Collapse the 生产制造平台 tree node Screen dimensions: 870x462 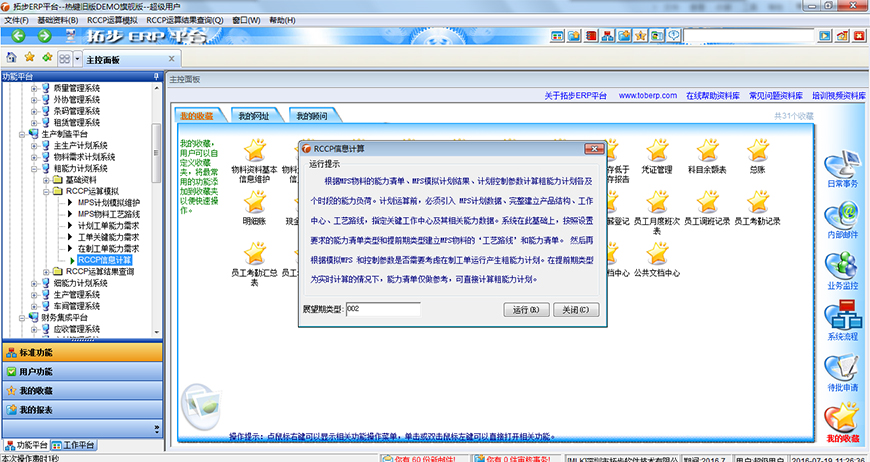coord(21,134)
